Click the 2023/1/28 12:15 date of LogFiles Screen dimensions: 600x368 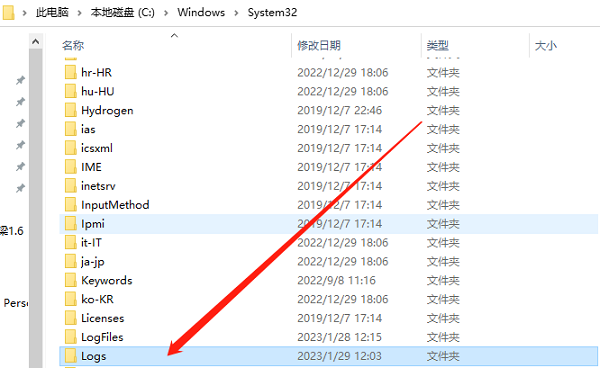click(x=339, y=337)
